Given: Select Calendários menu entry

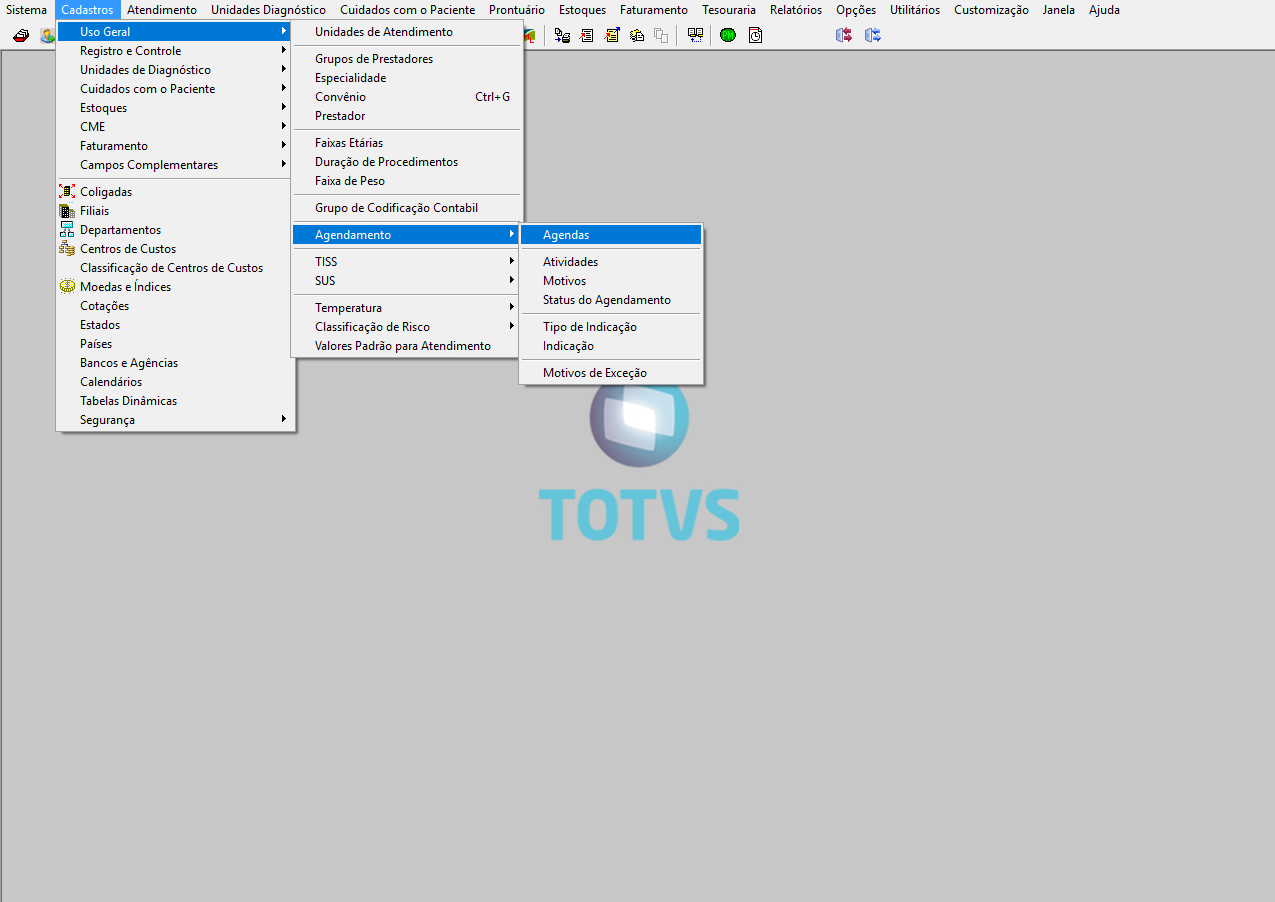Looking at the screenshot, I should coord(176,382).
